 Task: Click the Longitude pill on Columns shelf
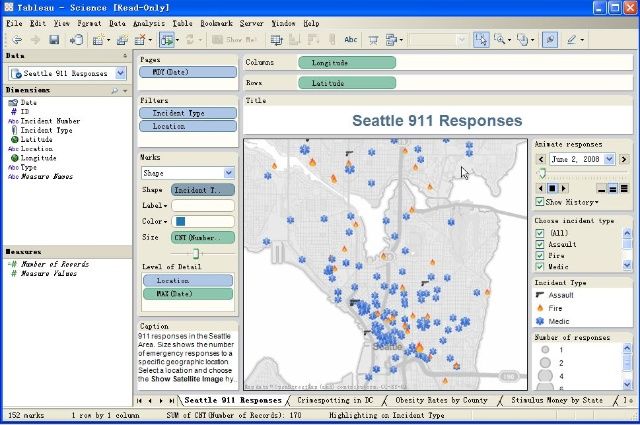click(347, 62)
